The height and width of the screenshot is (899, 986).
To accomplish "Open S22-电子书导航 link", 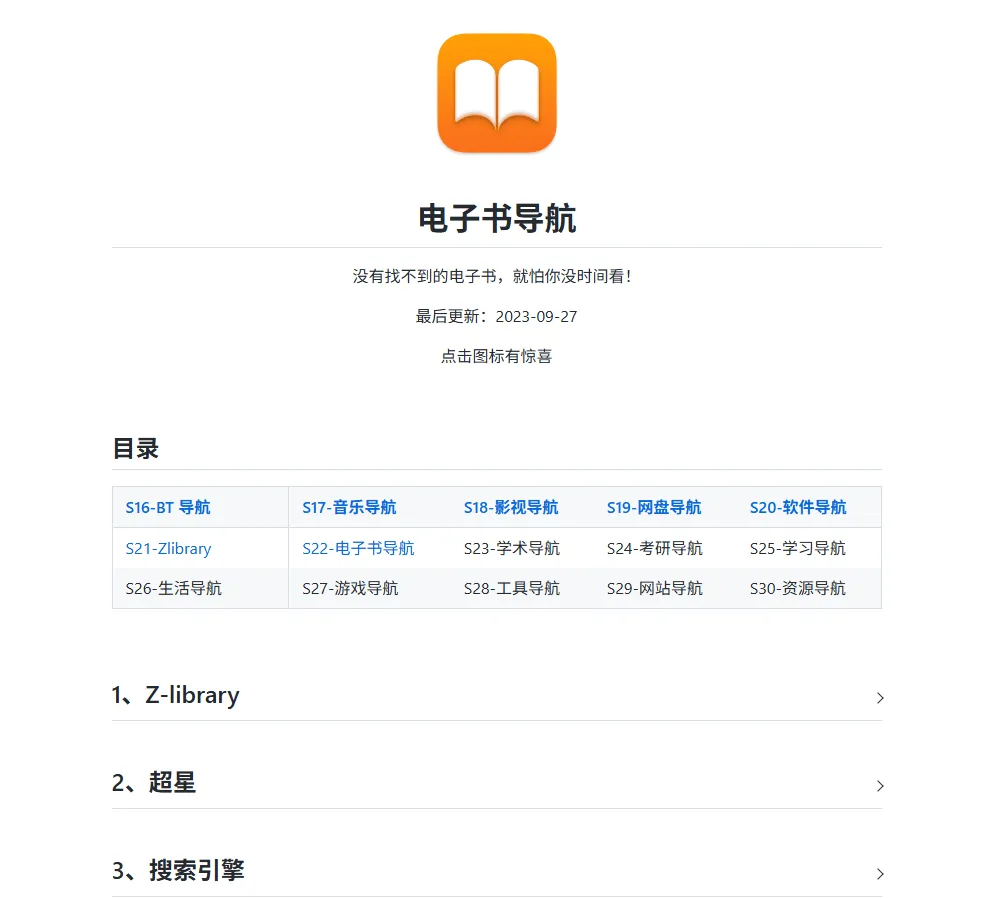I will coord(358,548).
